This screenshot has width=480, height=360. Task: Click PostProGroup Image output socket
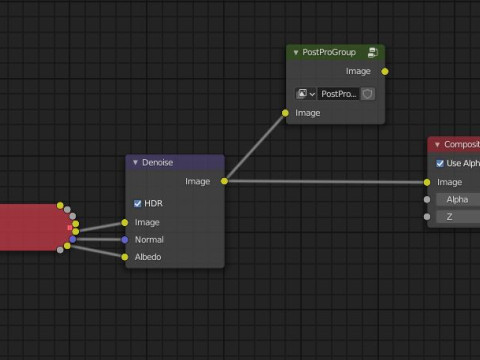coord(385,71)
